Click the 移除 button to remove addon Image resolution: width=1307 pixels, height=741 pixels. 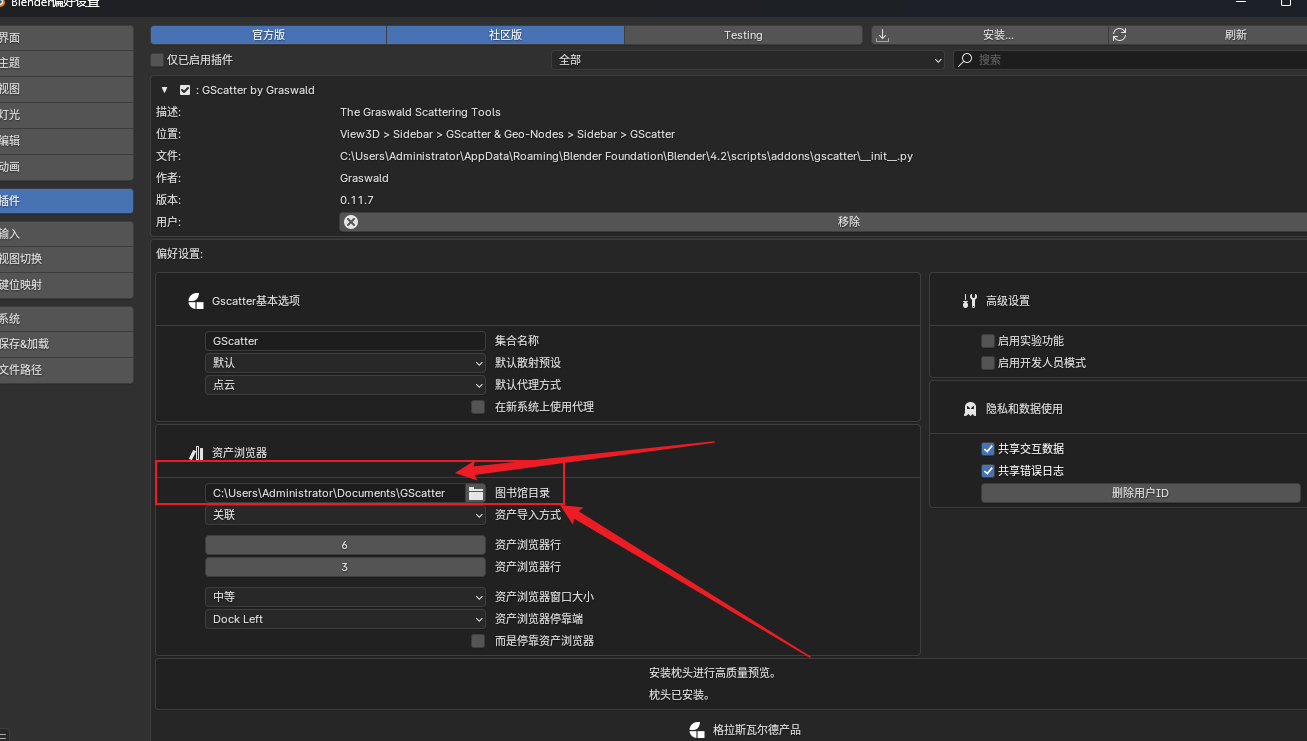pos(823,222)
